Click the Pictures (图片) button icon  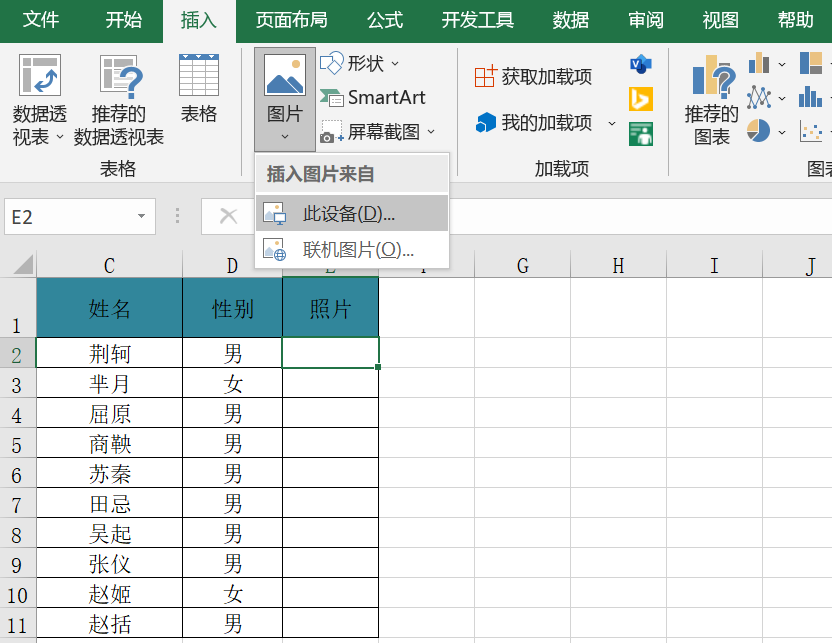pyautogui.click(x=285, y=75)
